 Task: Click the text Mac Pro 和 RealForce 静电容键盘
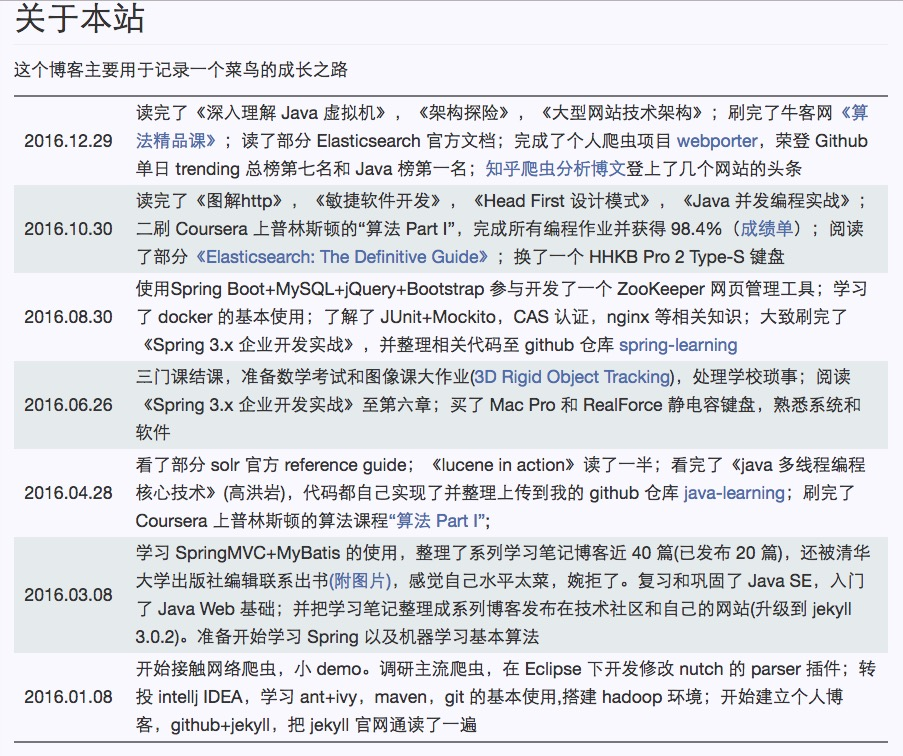(623, 405)
